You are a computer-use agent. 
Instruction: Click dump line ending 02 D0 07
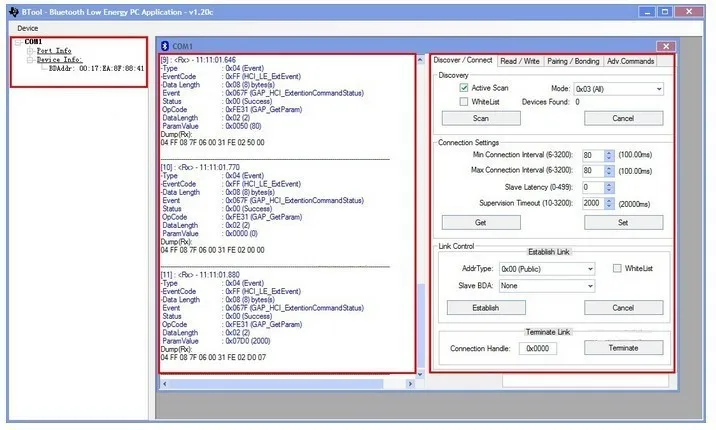pos(213,357)
